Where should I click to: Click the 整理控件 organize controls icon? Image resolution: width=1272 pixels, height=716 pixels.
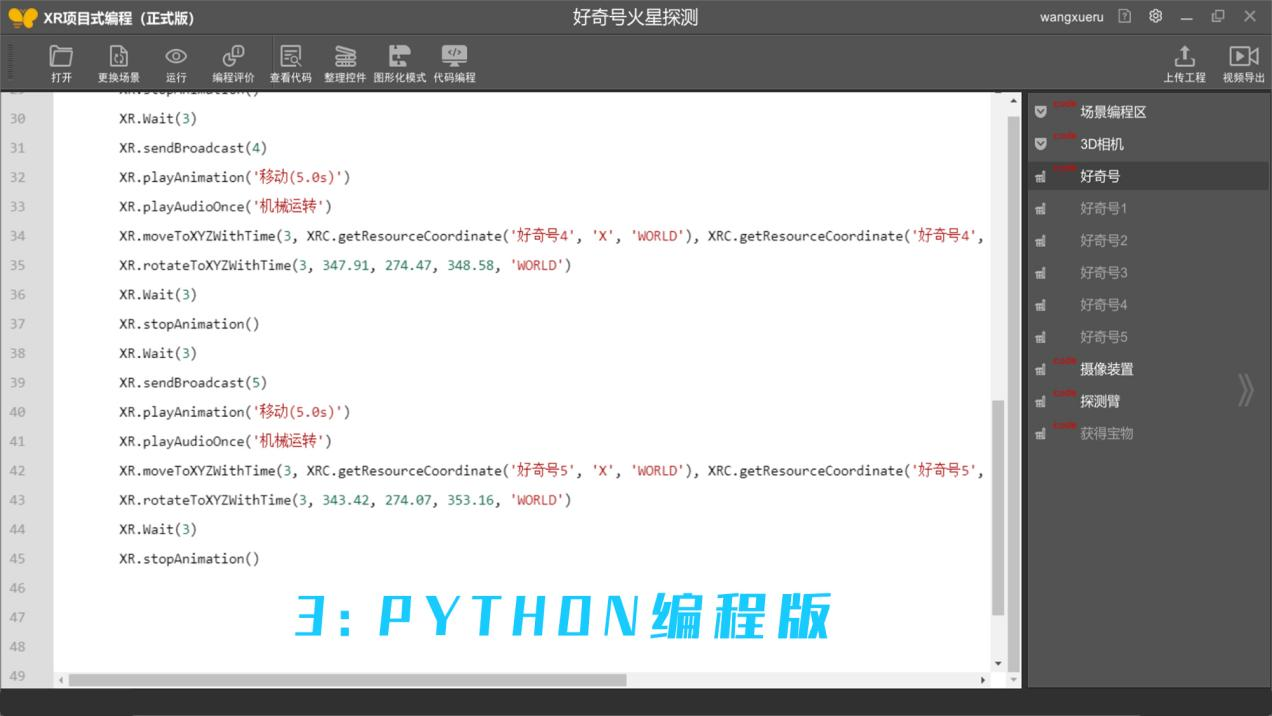(x=345, y=62)
